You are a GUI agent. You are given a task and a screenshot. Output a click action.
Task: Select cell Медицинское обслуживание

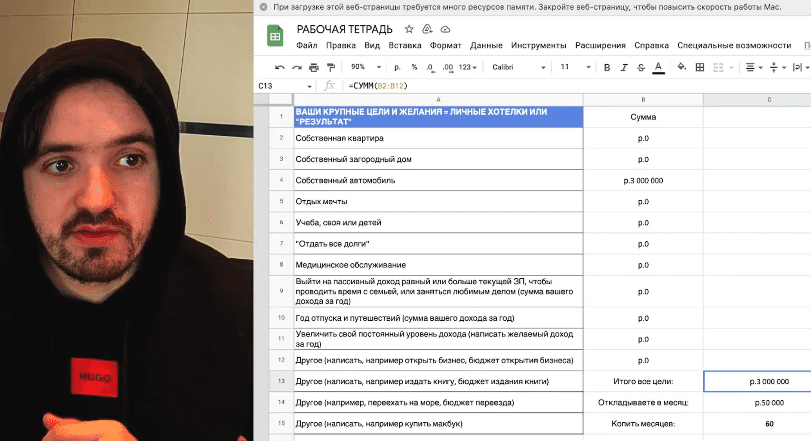(x=438, y=265)
